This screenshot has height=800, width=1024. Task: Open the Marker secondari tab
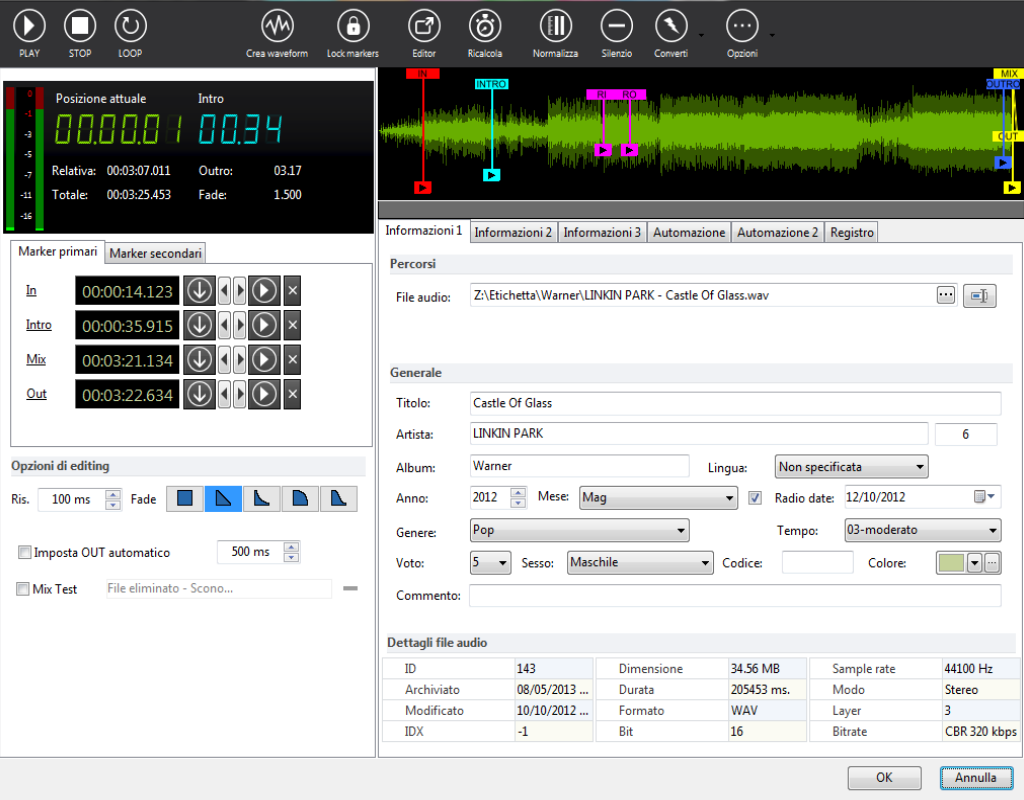[x=156, y=254]
